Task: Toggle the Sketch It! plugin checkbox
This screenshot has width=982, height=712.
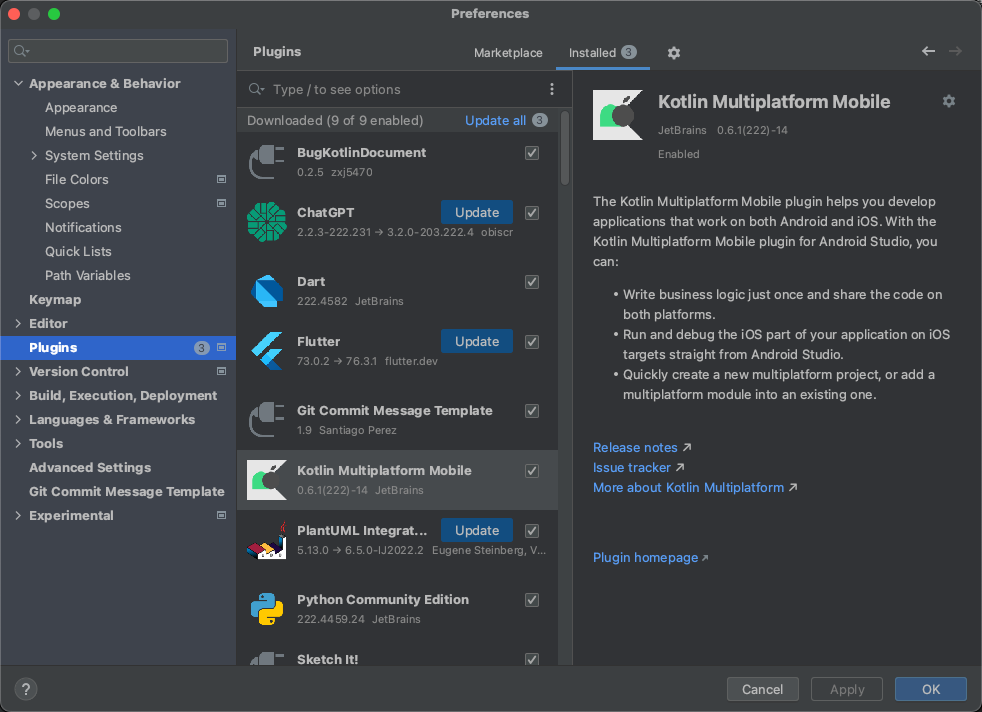Action: 532,659
